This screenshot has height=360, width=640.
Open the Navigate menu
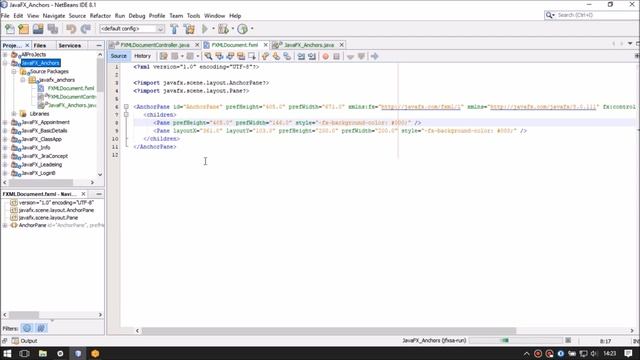tap(54, 16)
